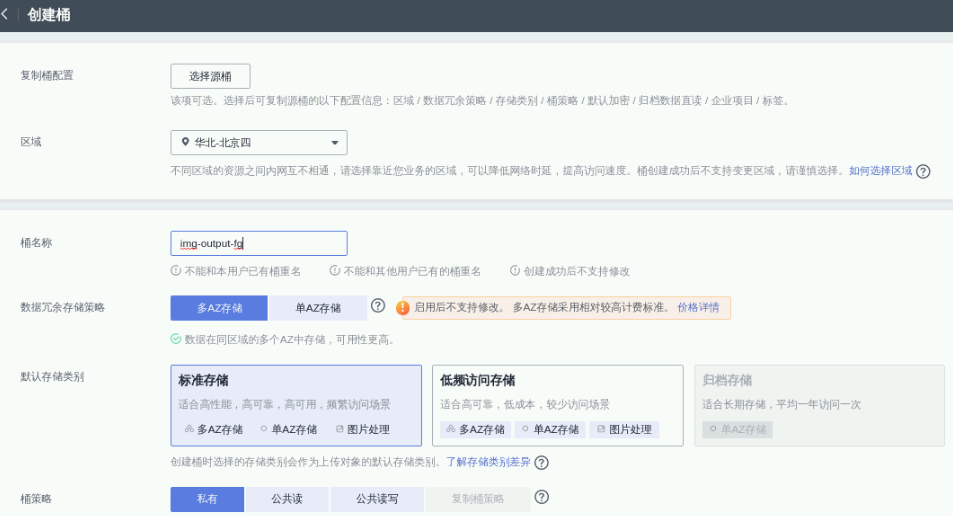Expand region list using dropdown arrow
The image size is (953, 516).
coord(334,144)
